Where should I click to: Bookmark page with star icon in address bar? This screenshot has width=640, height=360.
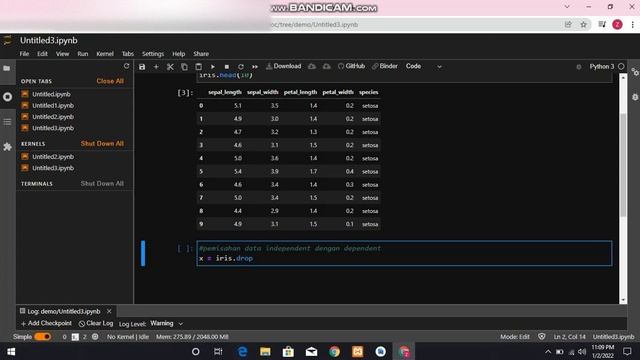point(584,24)
